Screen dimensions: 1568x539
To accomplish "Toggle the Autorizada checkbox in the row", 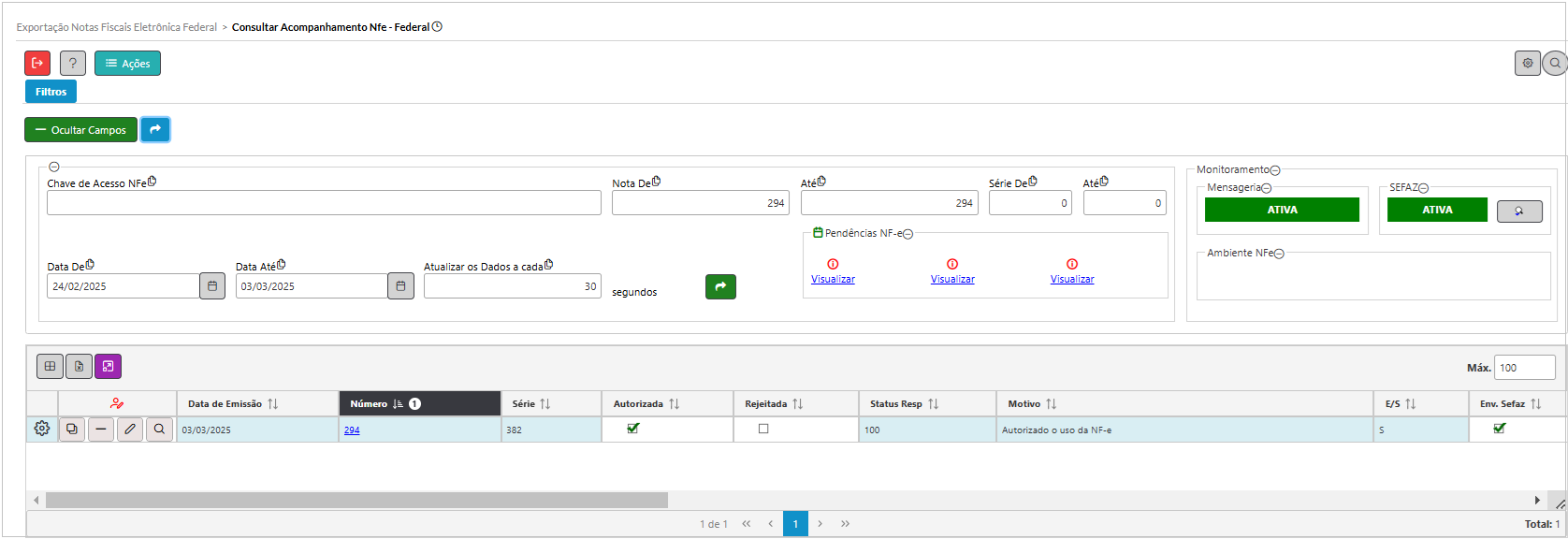I will tap(633, 429).
